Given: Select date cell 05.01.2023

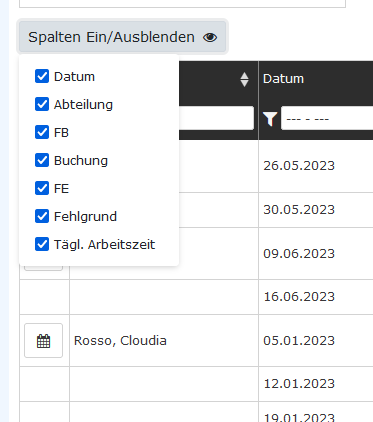Looking at the screenshot, I should (x=299, y=341).
